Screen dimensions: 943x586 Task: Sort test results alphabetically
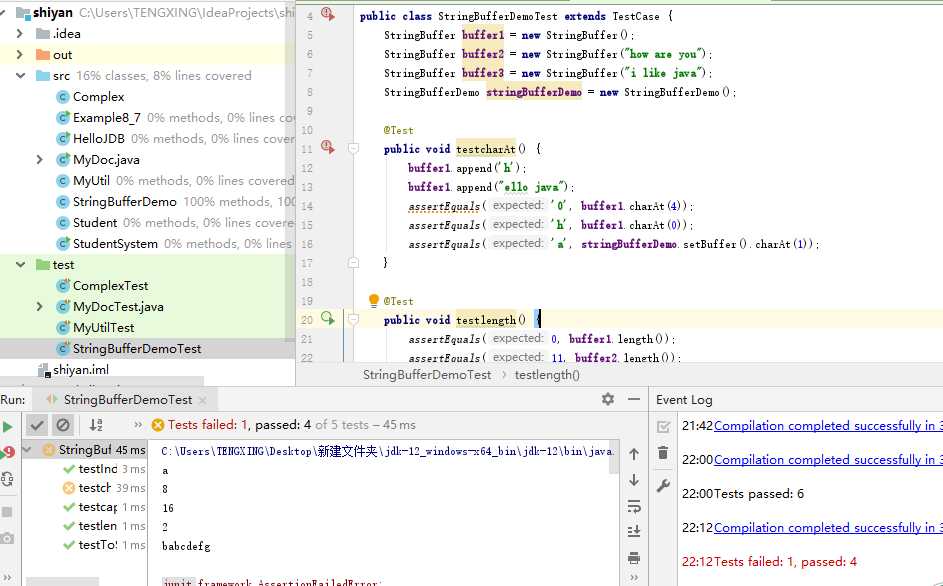(x=96, y=425)
